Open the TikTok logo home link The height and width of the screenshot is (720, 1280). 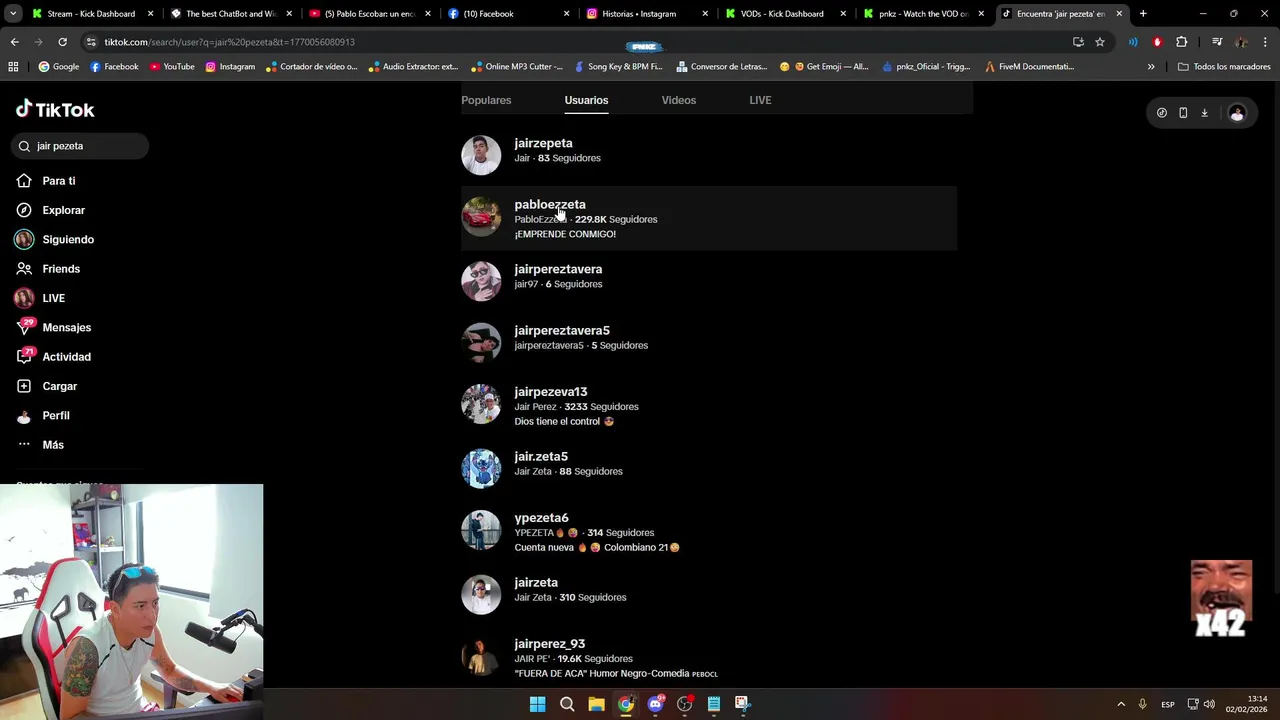[55, 109]
